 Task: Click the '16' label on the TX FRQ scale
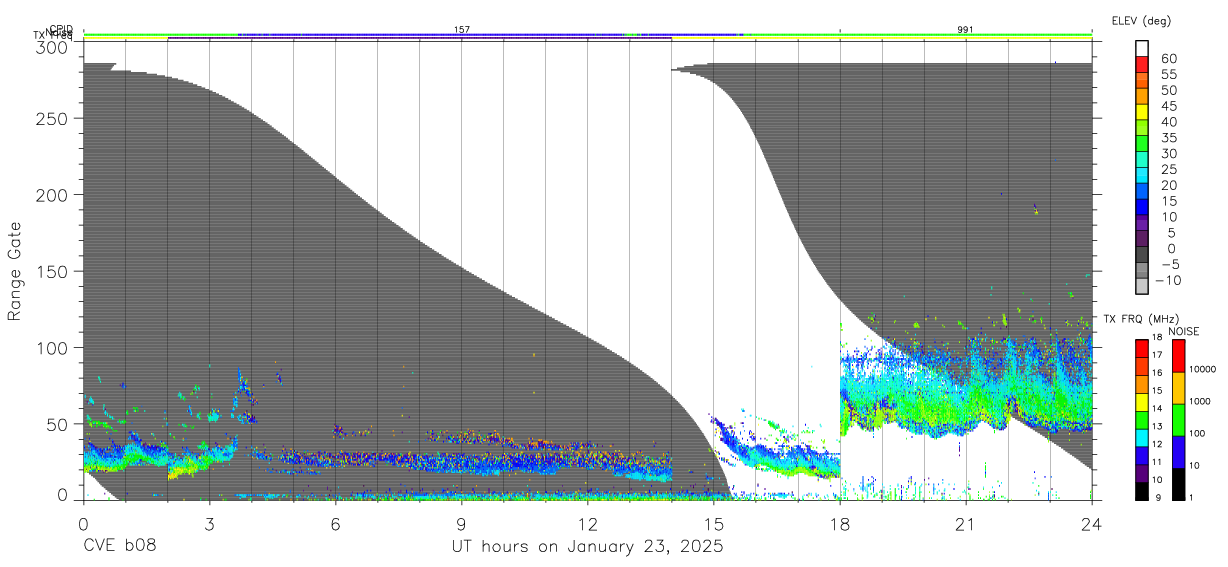[1158, 373]
